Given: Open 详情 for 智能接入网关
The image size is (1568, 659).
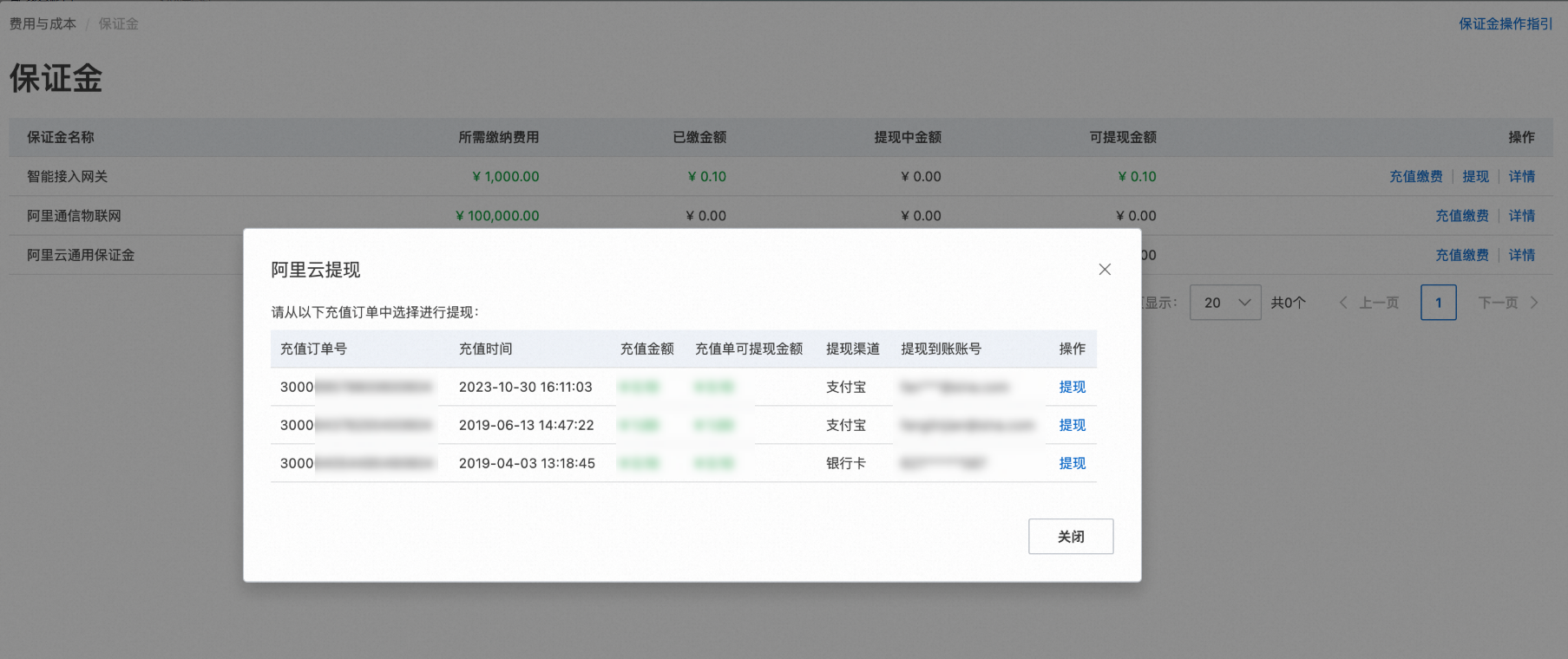Looking at the screenshot, I should [x=1522, y=176].
